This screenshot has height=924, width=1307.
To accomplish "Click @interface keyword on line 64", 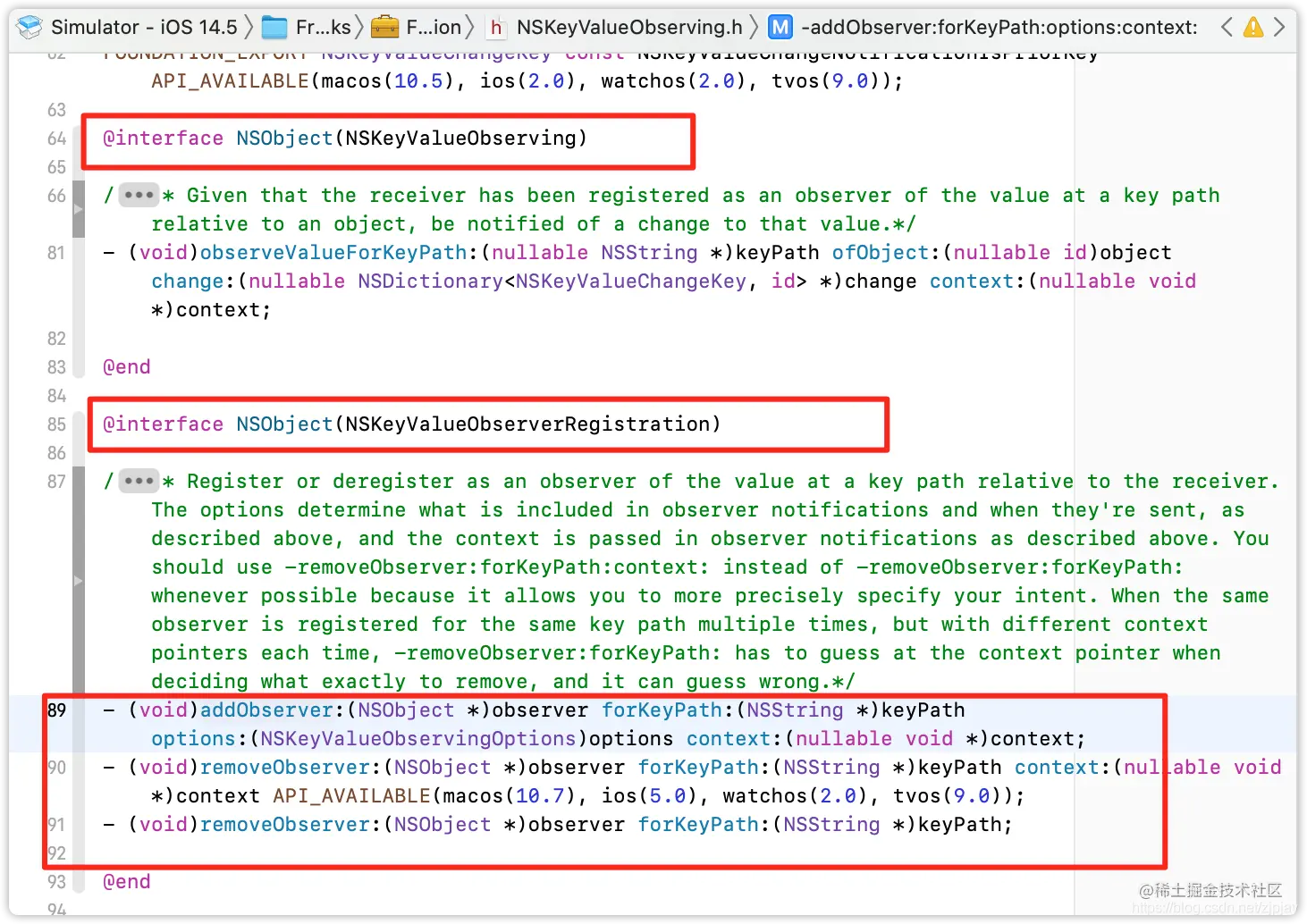I will tap(163, 138).
